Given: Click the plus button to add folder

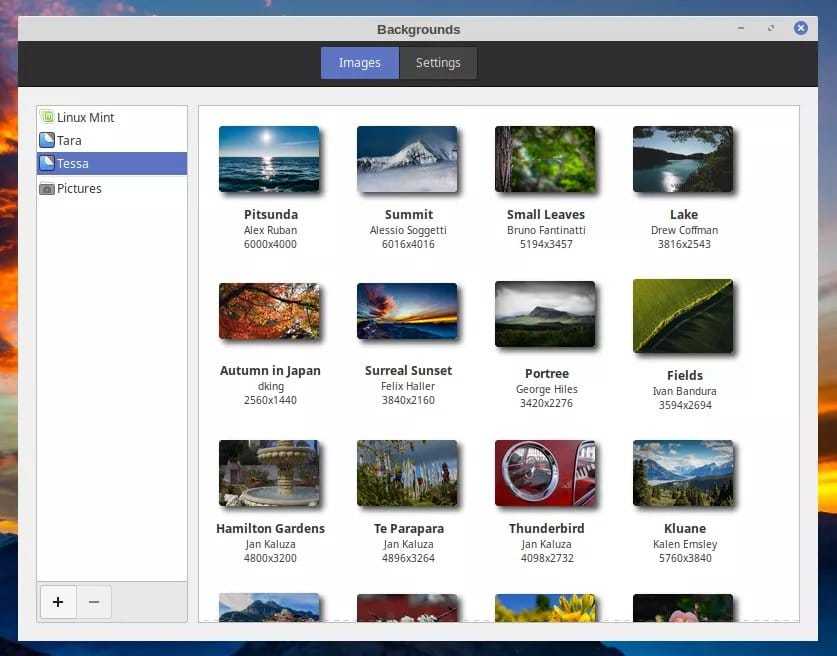Looking at the screenshot, I should pos(58,602).
